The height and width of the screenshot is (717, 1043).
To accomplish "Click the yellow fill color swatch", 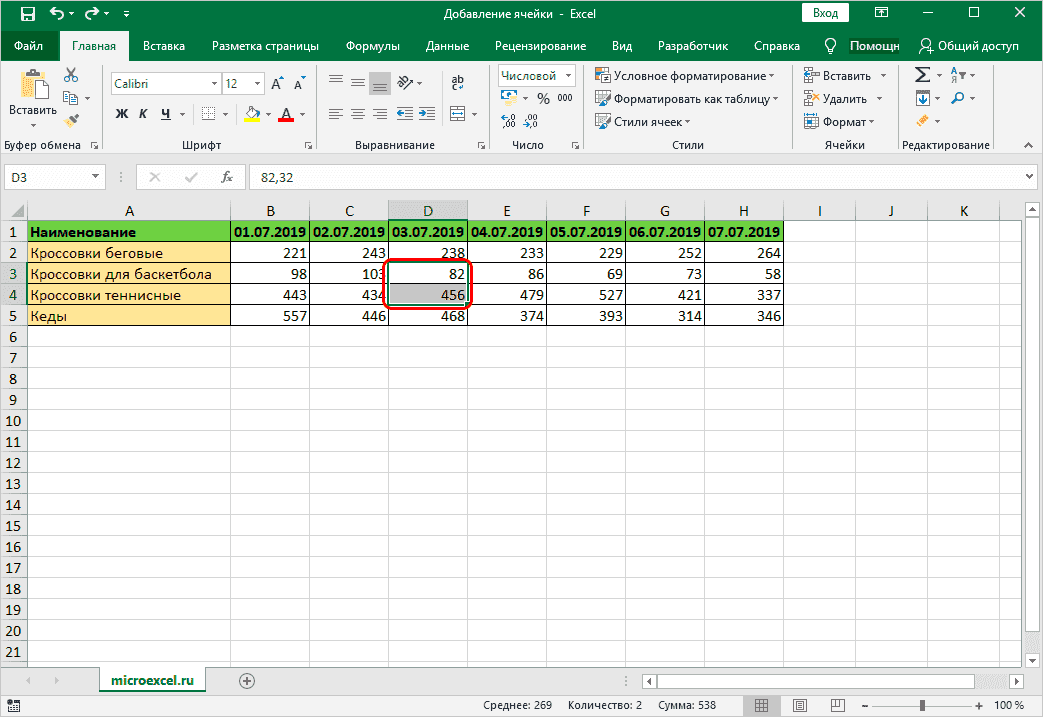I will click(252, 114).
